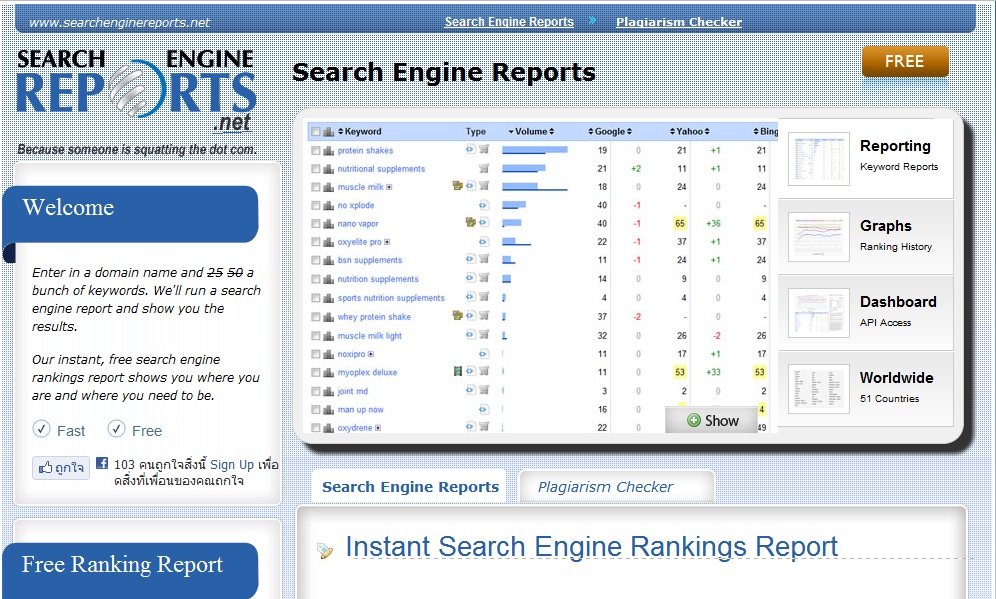Tick the whey protein shake checkbox
The width and height of the screenshot is (996, 599).
point(316,316)
